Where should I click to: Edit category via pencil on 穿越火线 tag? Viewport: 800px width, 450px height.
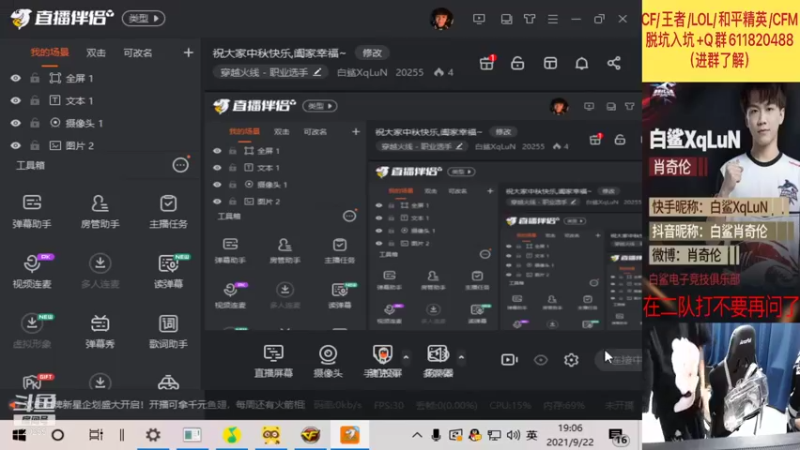317,72
